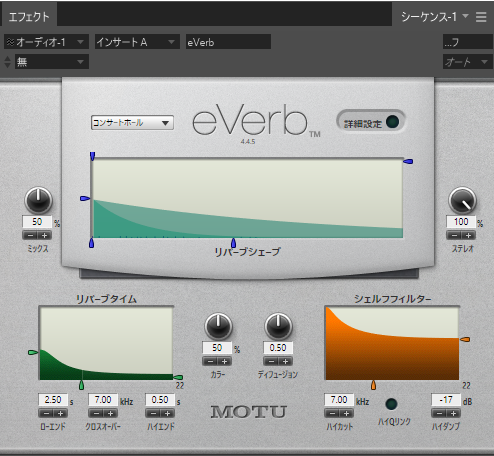Open the インサートA insert slot dropdown

pyautogui.click(x=137, y=42)
